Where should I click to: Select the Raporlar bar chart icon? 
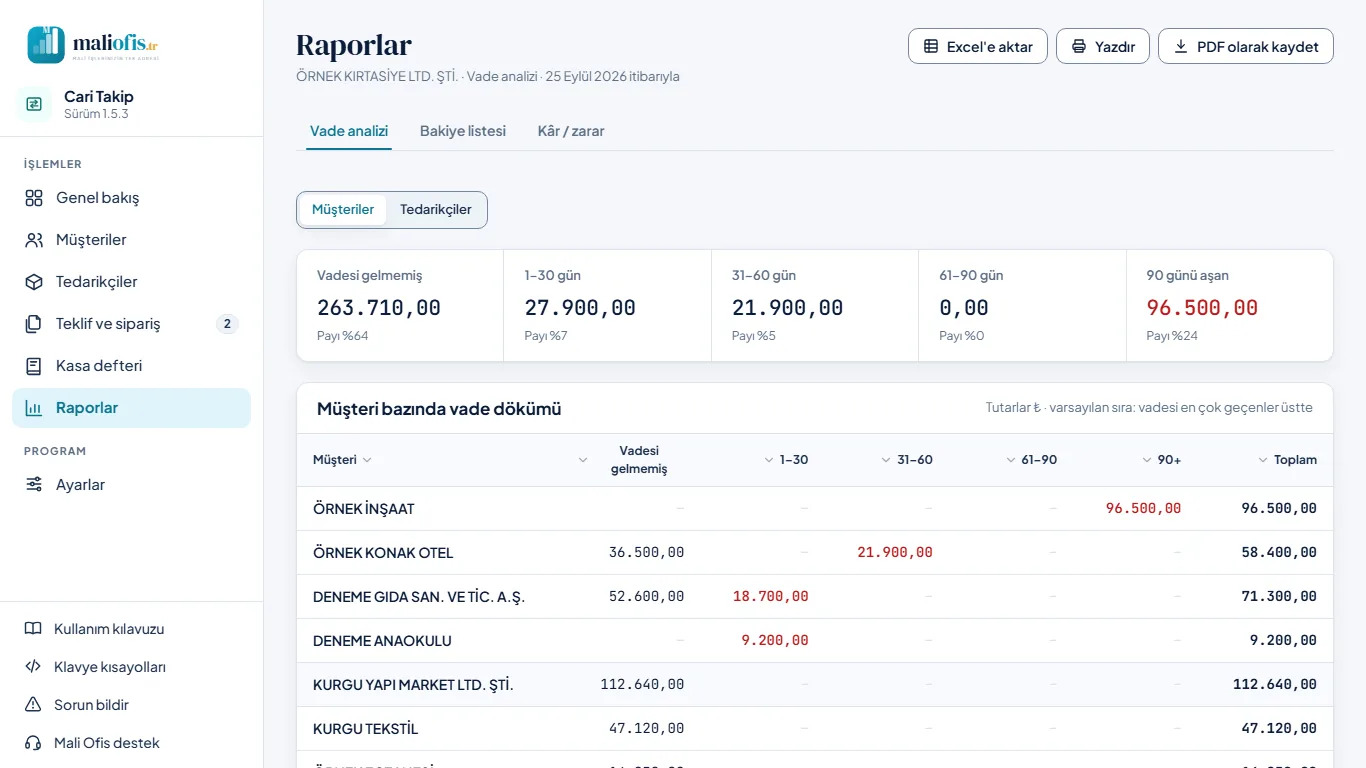[34, 408]
